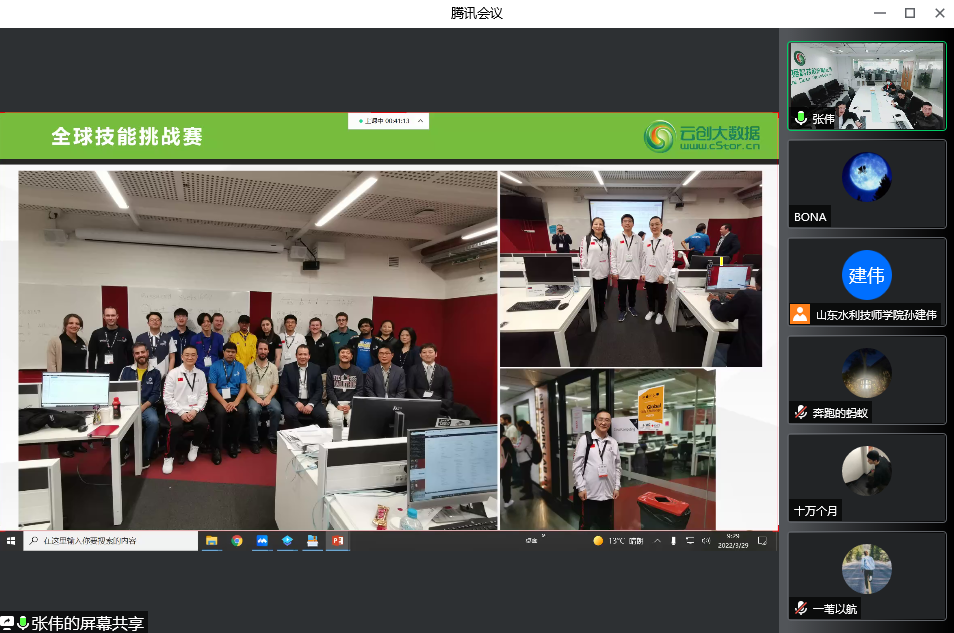
Task: Click the PowerPoint icon in the shared taskbar
Action: click(x=338, y=541)
